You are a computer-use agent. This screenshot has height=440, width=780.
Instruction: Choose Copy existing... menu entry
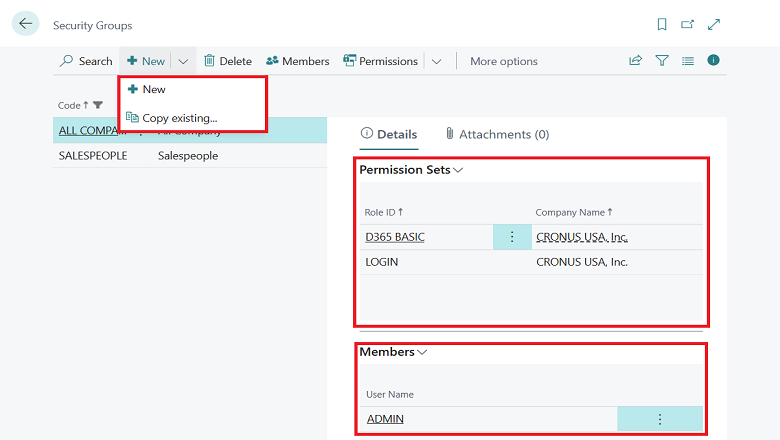pos(193,118)
